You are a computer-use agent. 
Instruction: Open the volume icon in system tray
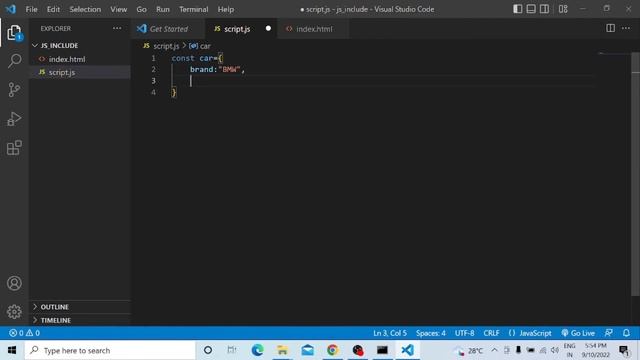[555, 350]
